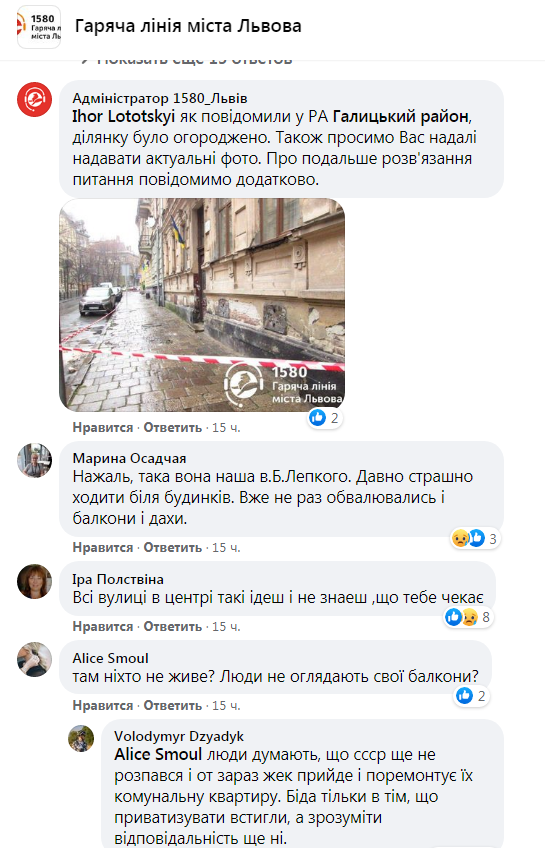Image resolution: width=545 pixels, height=848 pixels.
Task: Show reactions on Іра Полствіна comment
Action: [468, 617]
